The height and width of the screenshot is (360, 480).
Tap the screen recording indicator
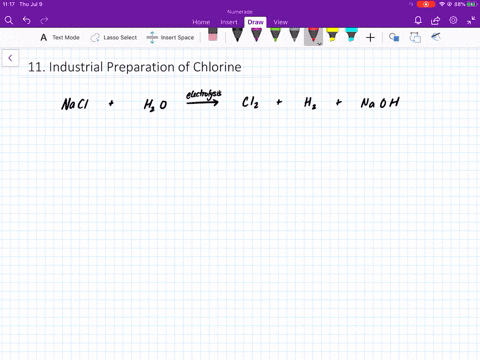pos(426,4)
